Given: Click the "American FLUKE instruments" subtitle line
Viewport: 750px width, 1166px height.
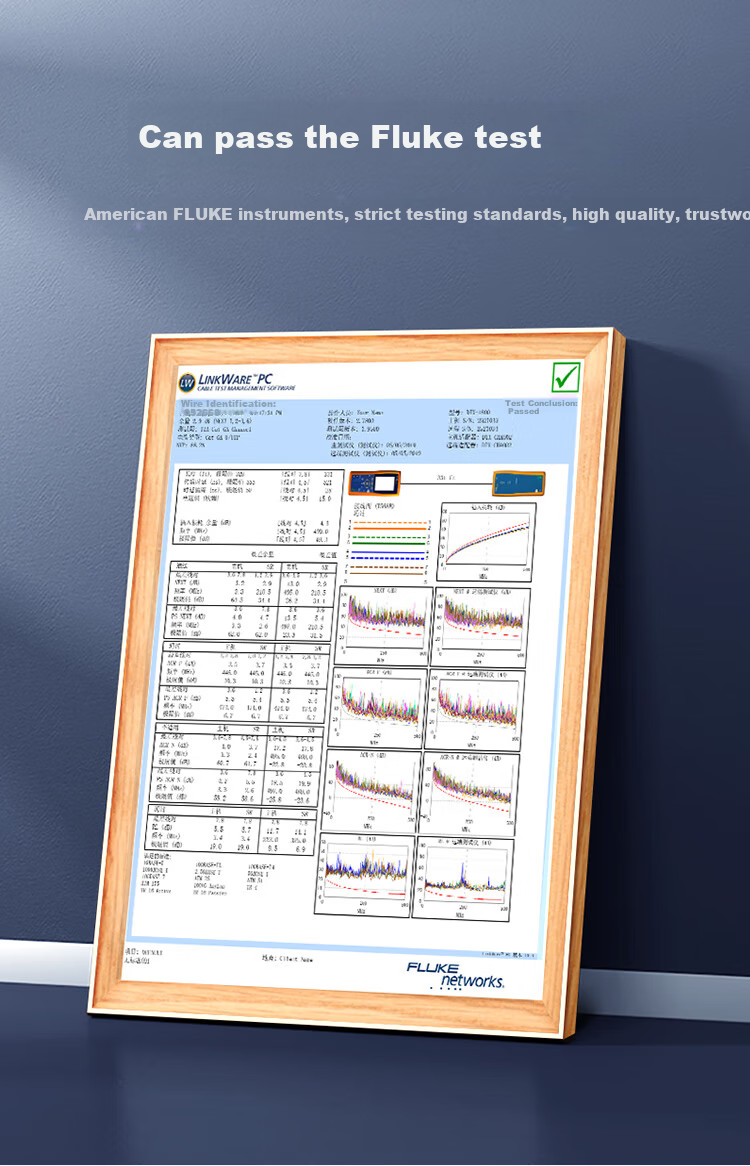Looking at the screenshot, I should pos(417,214).
